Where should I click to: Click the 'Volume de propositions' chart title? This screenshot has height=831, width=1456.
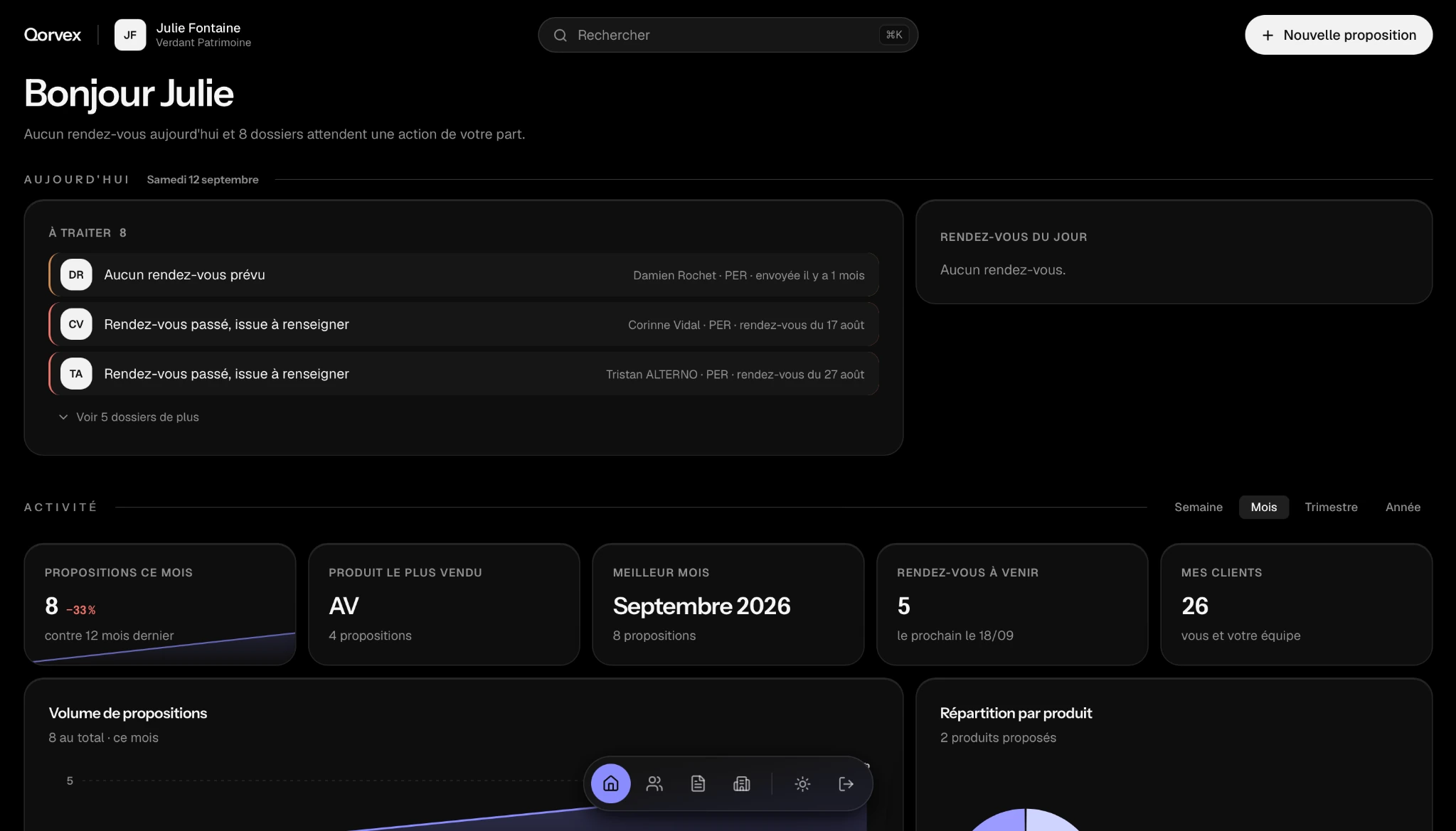pyautogui.click(x=128, y=712)
